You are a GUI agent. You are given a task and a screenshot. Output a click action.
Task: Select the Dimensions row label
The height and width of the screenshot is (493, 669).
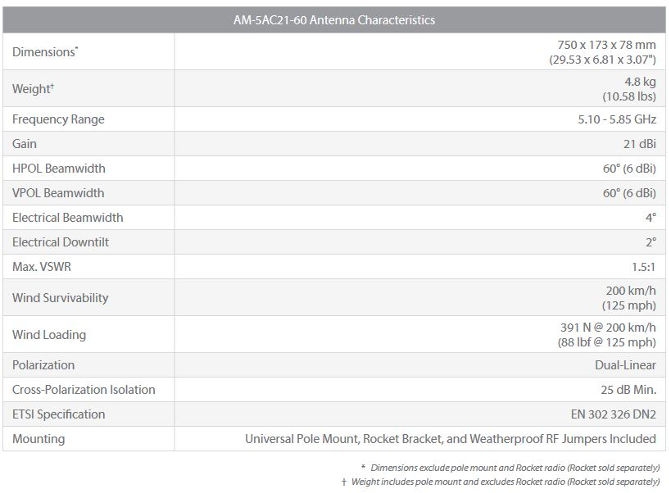(44, 52)
